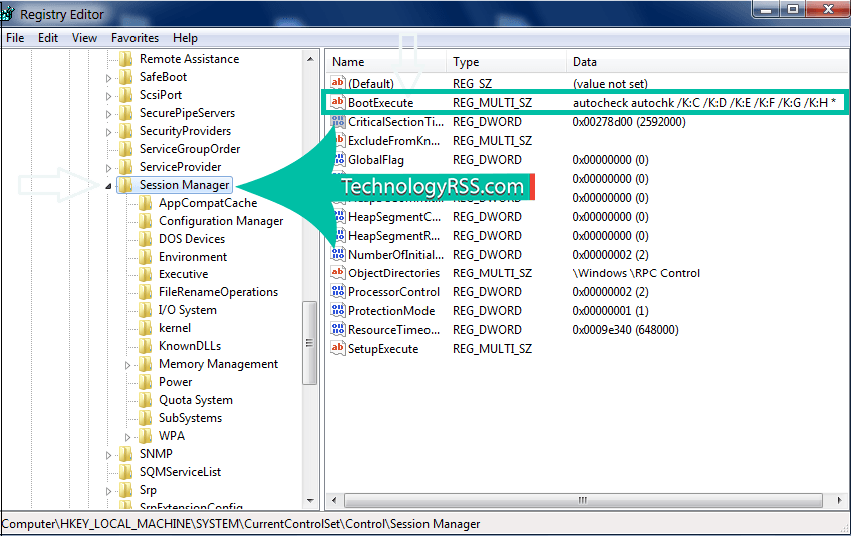Click the SetupExecute value icon
Viewport: 851px width, 536px height.
338,348
